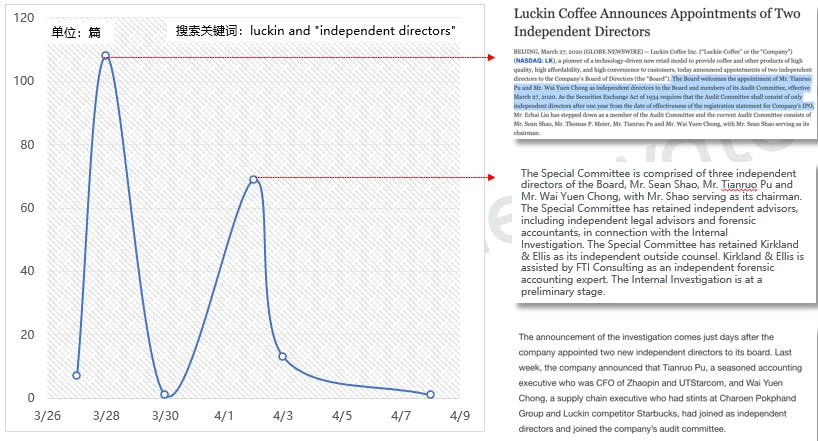
Task: Select the 4/2 peak data point near 69
Action: 253,179
